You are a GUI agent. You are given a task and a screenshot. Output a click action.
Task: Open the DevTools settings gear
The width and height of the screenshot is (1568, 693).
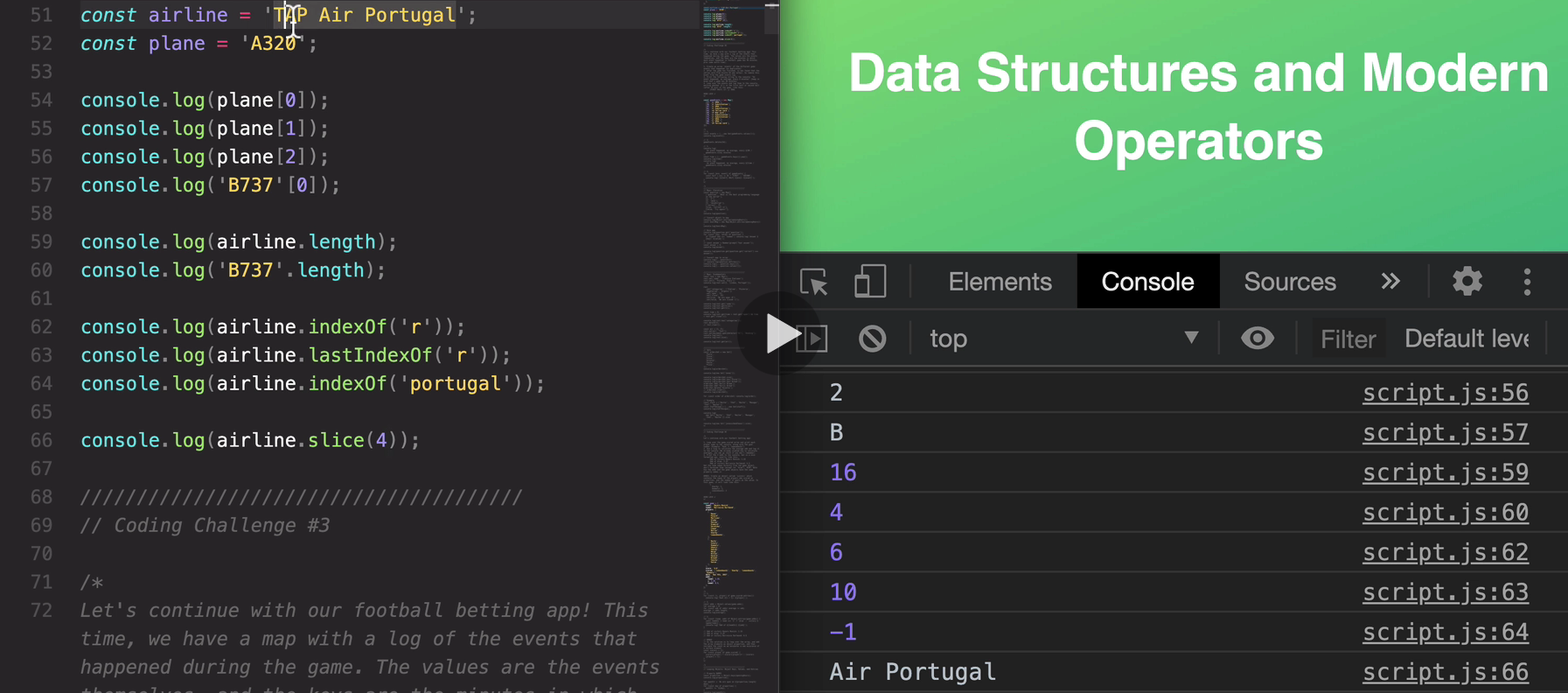(1467, 282)
